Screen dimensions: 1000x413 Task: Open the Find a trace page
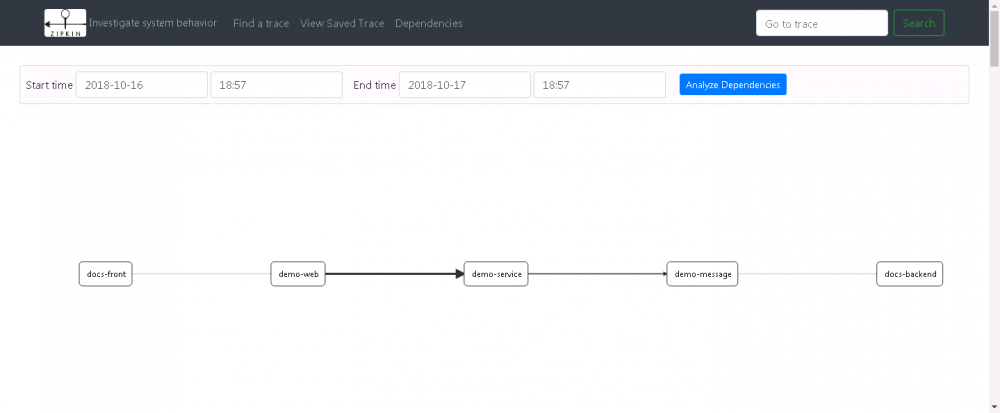(x=261, y=23)
